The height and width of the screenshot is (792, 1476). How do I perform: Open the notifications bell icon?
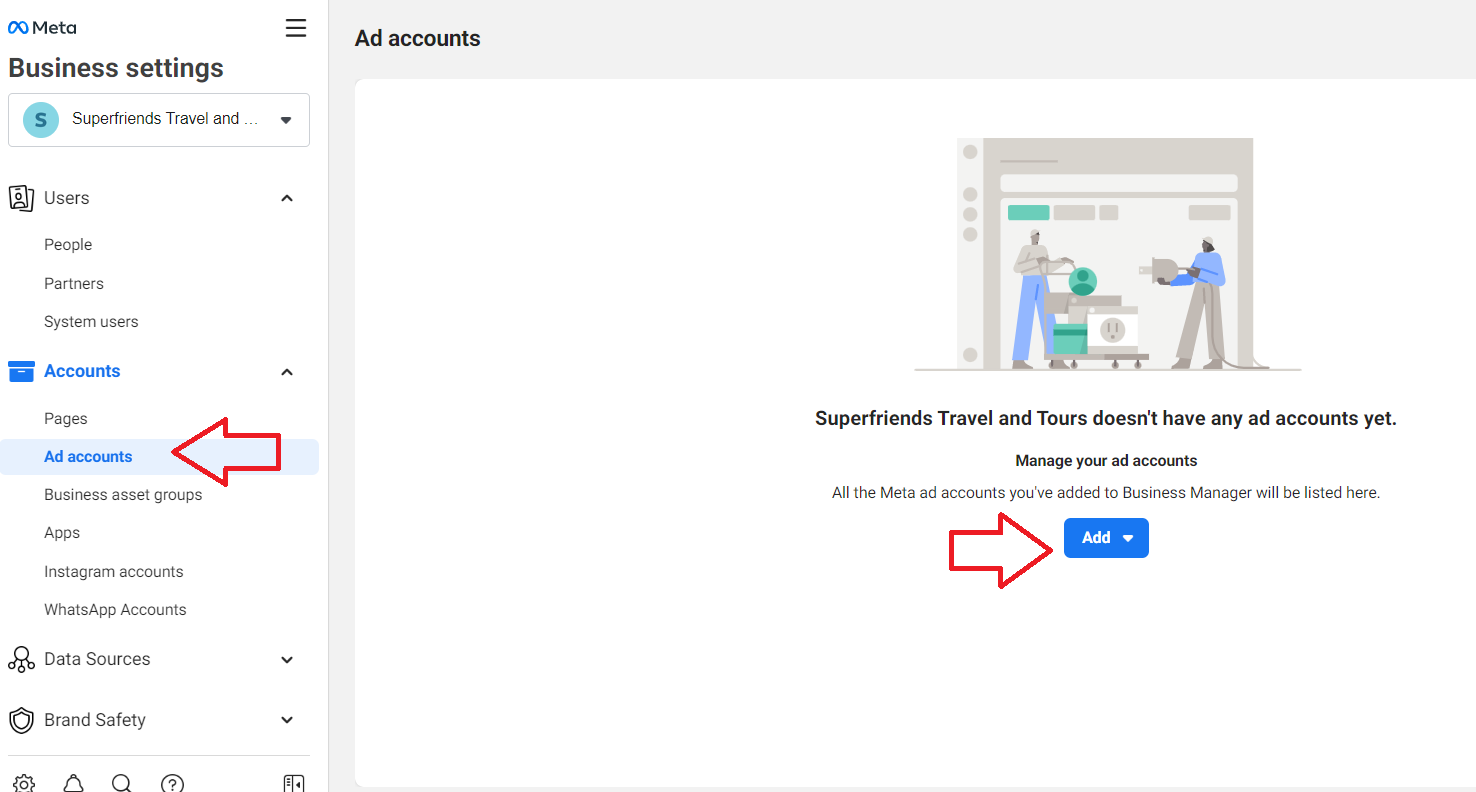[73, 783]
